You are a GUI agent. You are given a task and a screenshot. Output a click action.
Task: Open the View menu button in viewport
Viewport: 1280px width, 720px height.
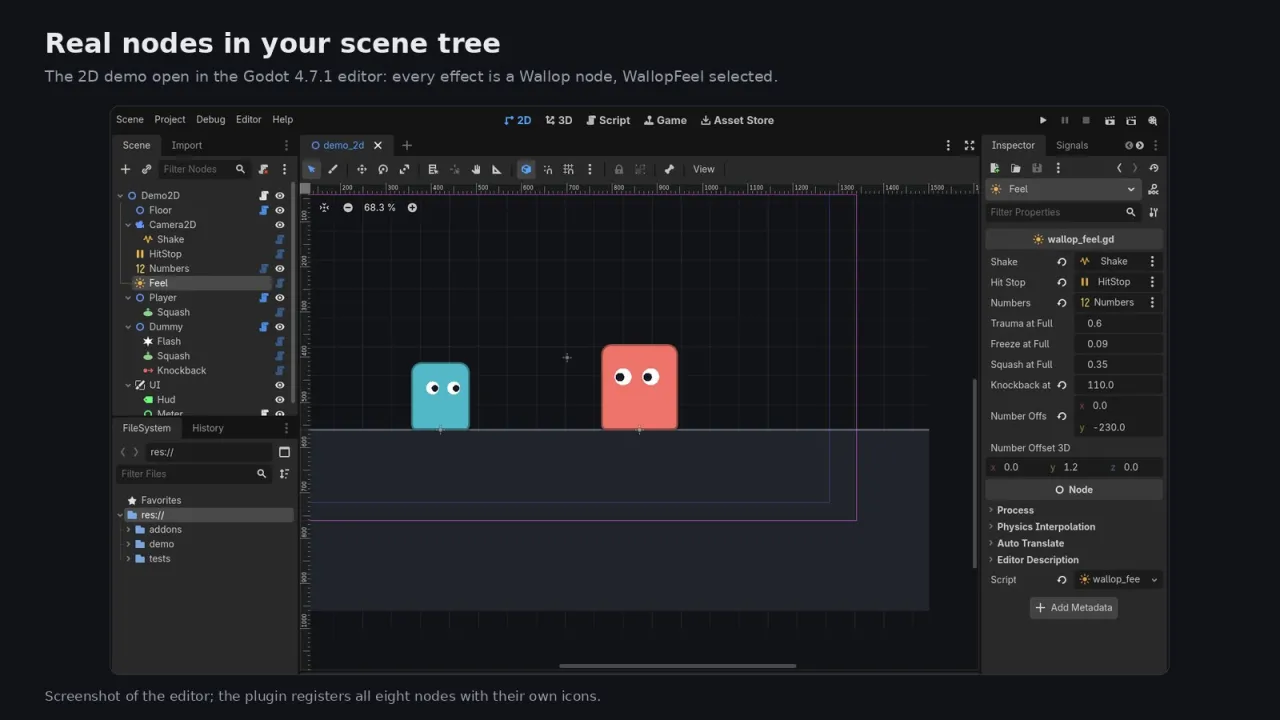(x=704, y=169)
